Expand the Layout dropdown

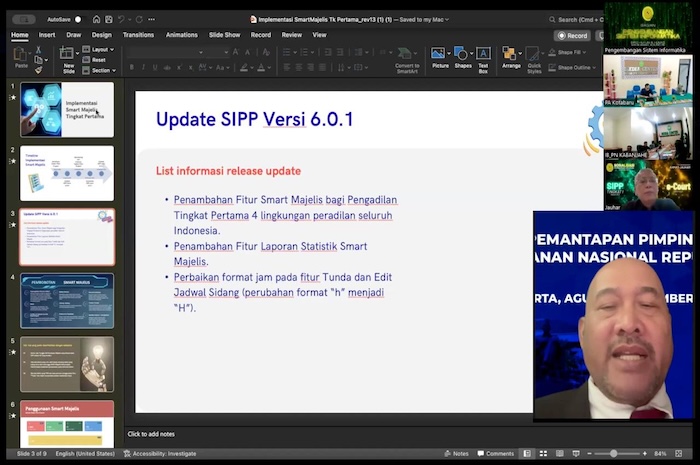point(99,49)
